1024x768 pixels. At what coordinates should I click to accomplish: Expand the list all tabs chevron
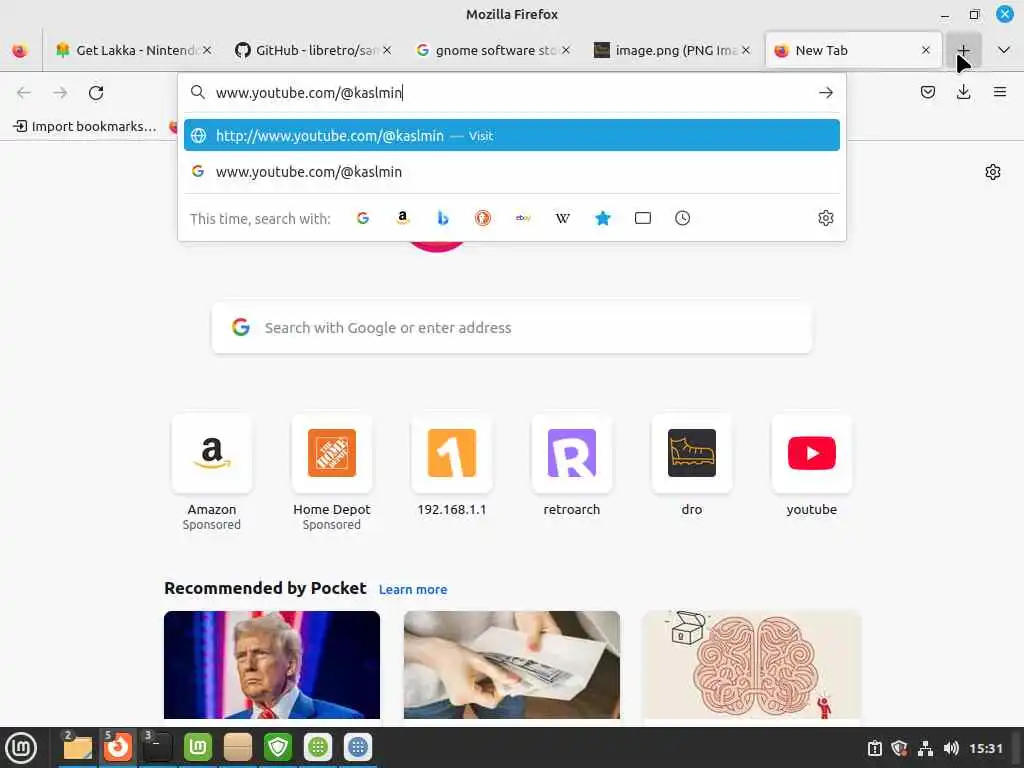[x=1004, y=50]
